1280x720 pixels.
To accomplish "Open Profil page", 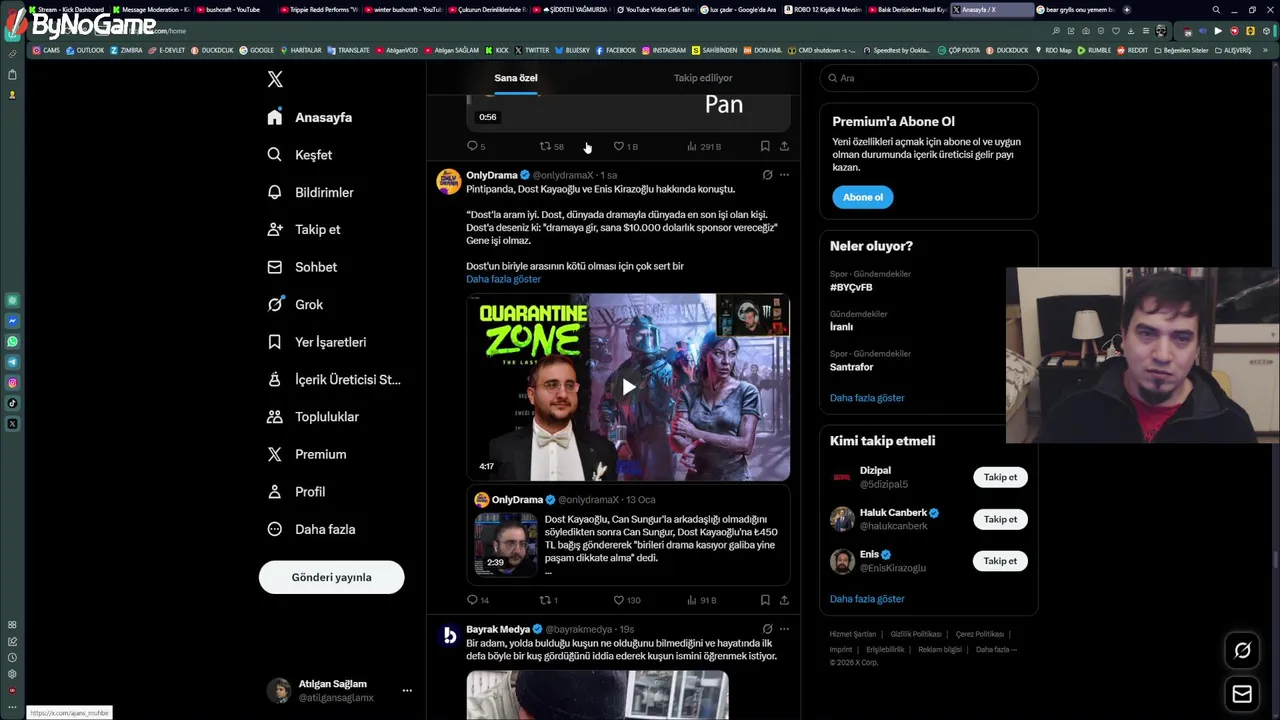I will tap(296, 491).
